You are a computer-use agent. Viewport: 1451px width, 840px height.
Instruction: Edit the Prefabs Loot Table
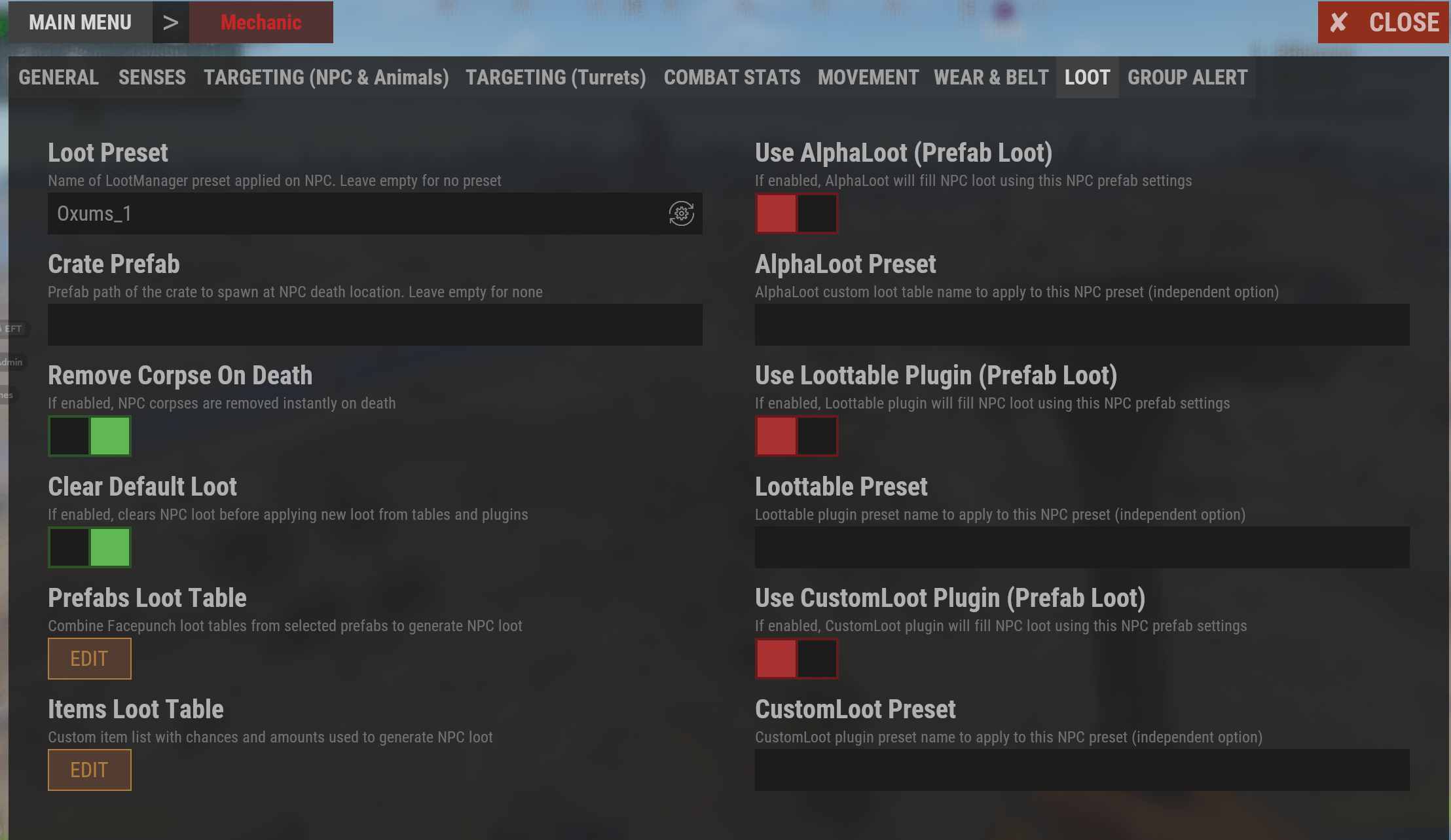90,659
